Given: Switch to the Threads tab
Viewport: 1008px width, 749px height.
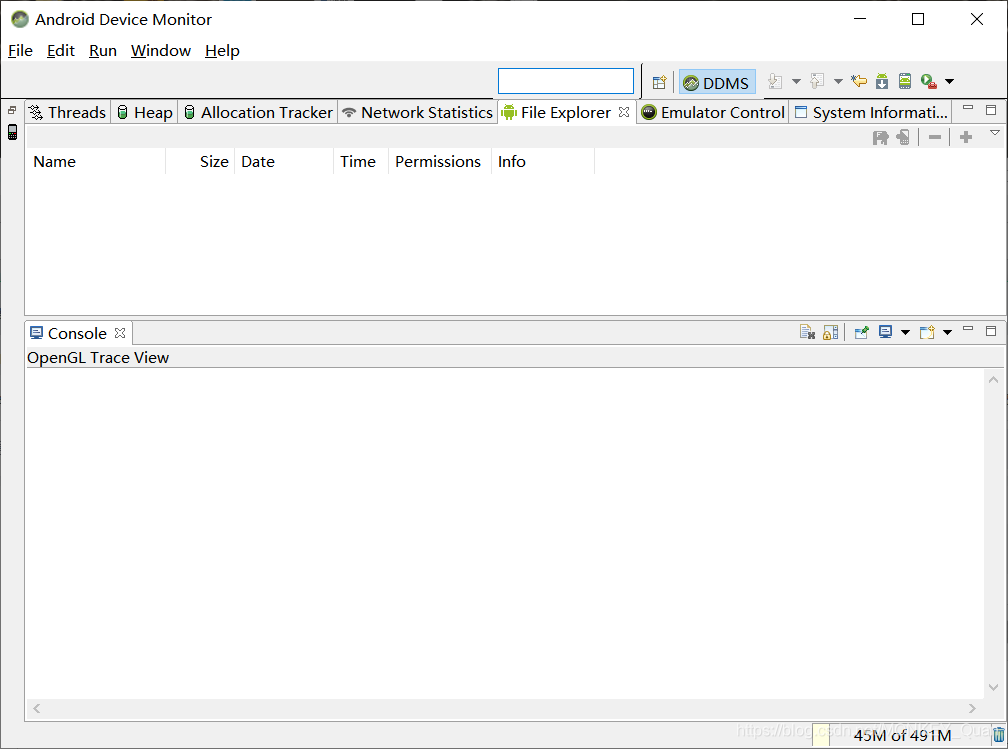Looking at the screenshot, I should tap(68, 113).
